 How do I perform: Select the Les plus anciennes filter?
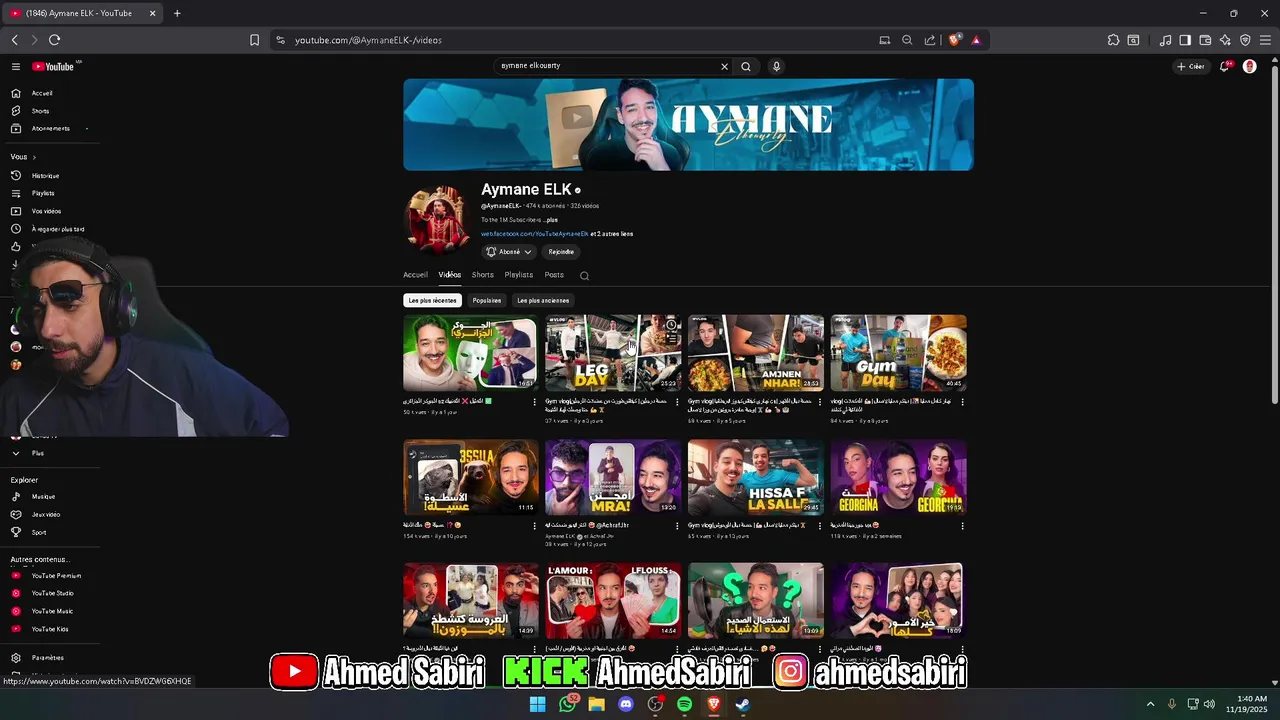543,300
